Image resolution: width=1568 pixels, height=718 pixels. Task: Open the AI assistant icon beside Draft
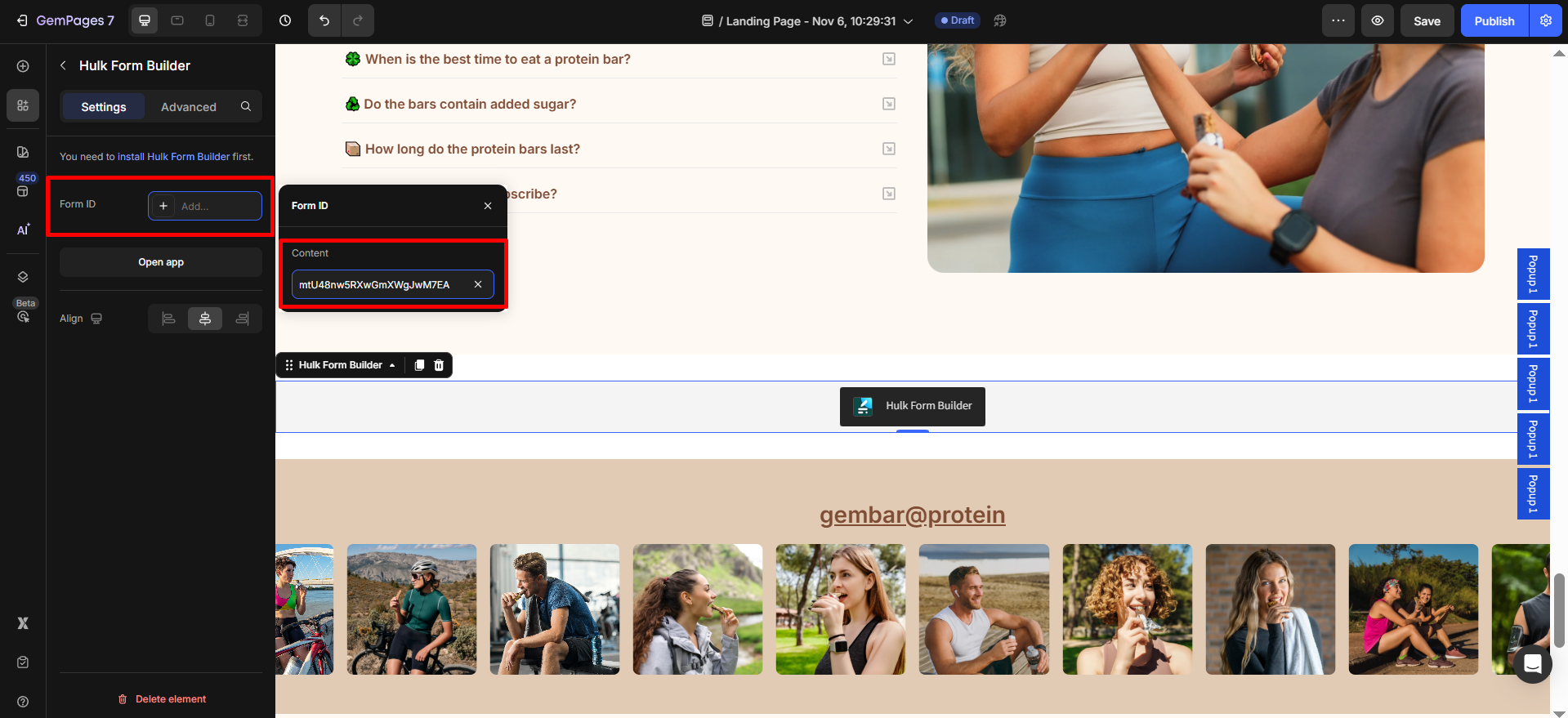point(1000,20)
